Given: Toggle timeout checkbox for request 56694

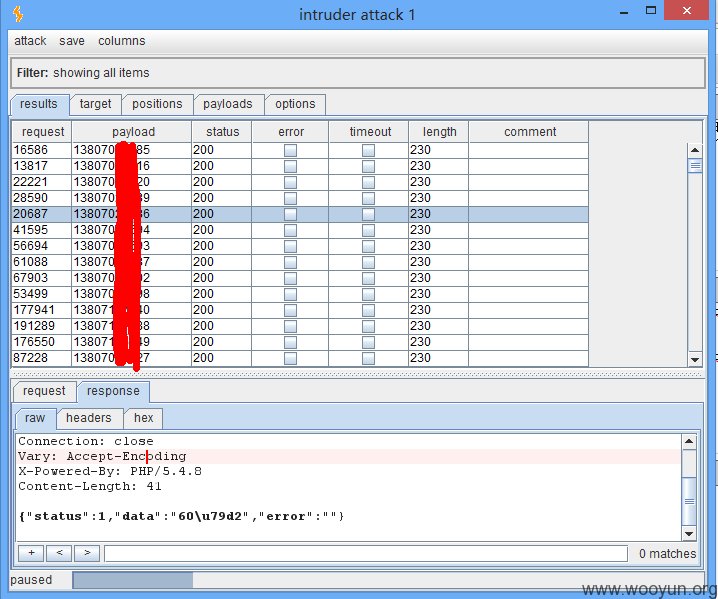Looking at the screenshot, I should [x=369, y=246].
